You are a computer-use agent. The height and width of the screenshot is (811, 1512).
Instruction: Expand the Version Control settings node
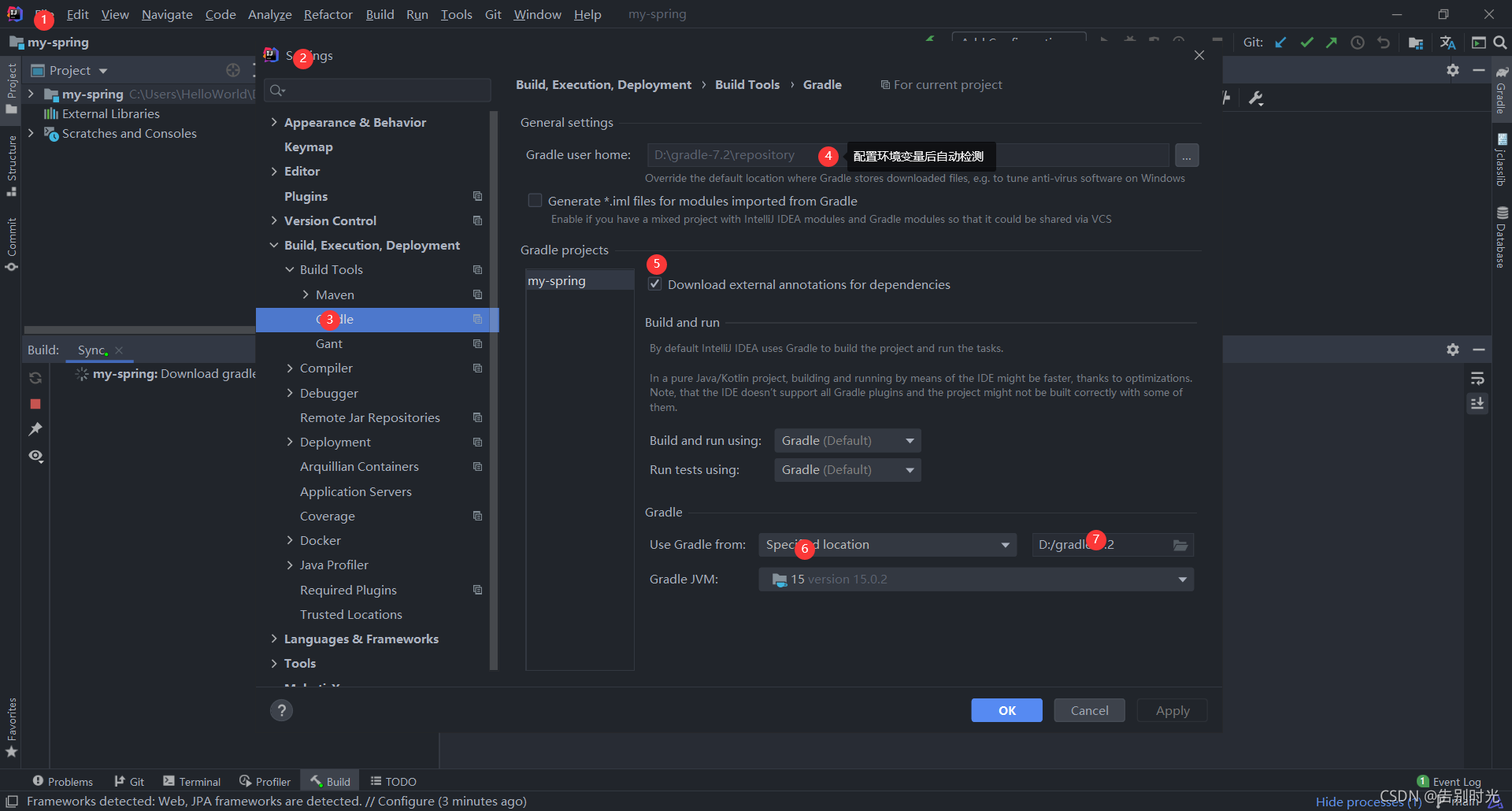click(274, 220)
